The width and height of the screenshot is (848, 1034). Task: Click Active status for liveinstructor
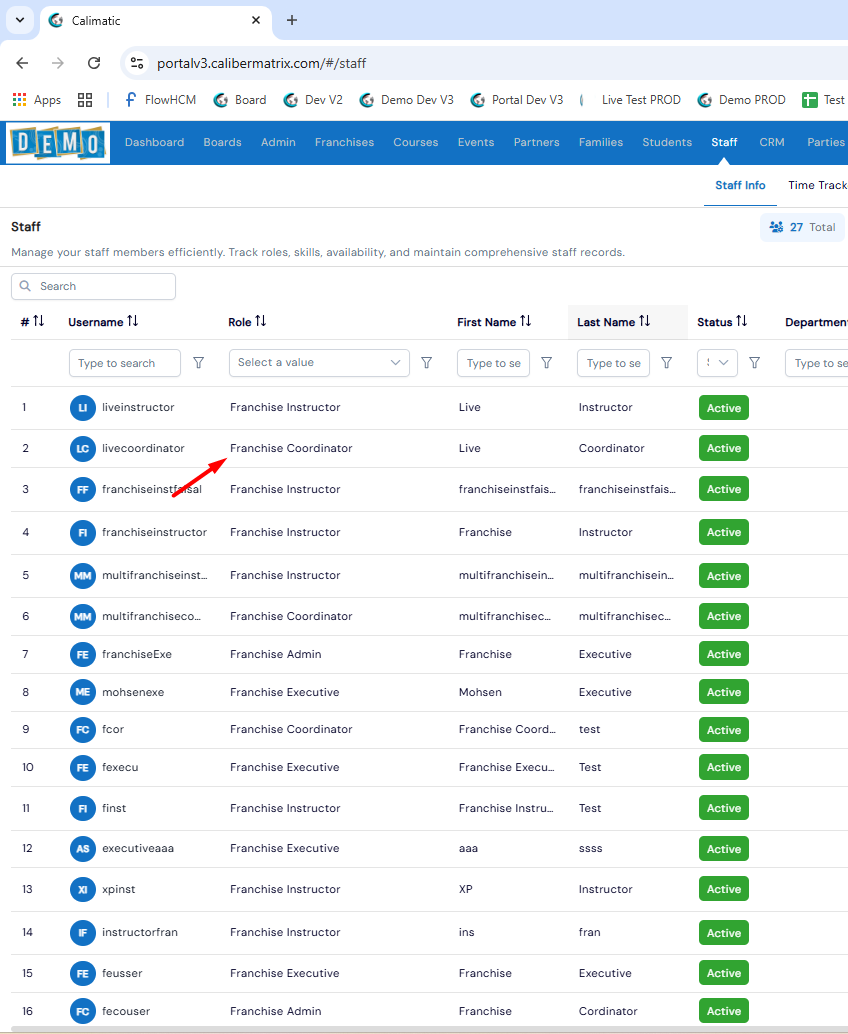click(723, 408)
